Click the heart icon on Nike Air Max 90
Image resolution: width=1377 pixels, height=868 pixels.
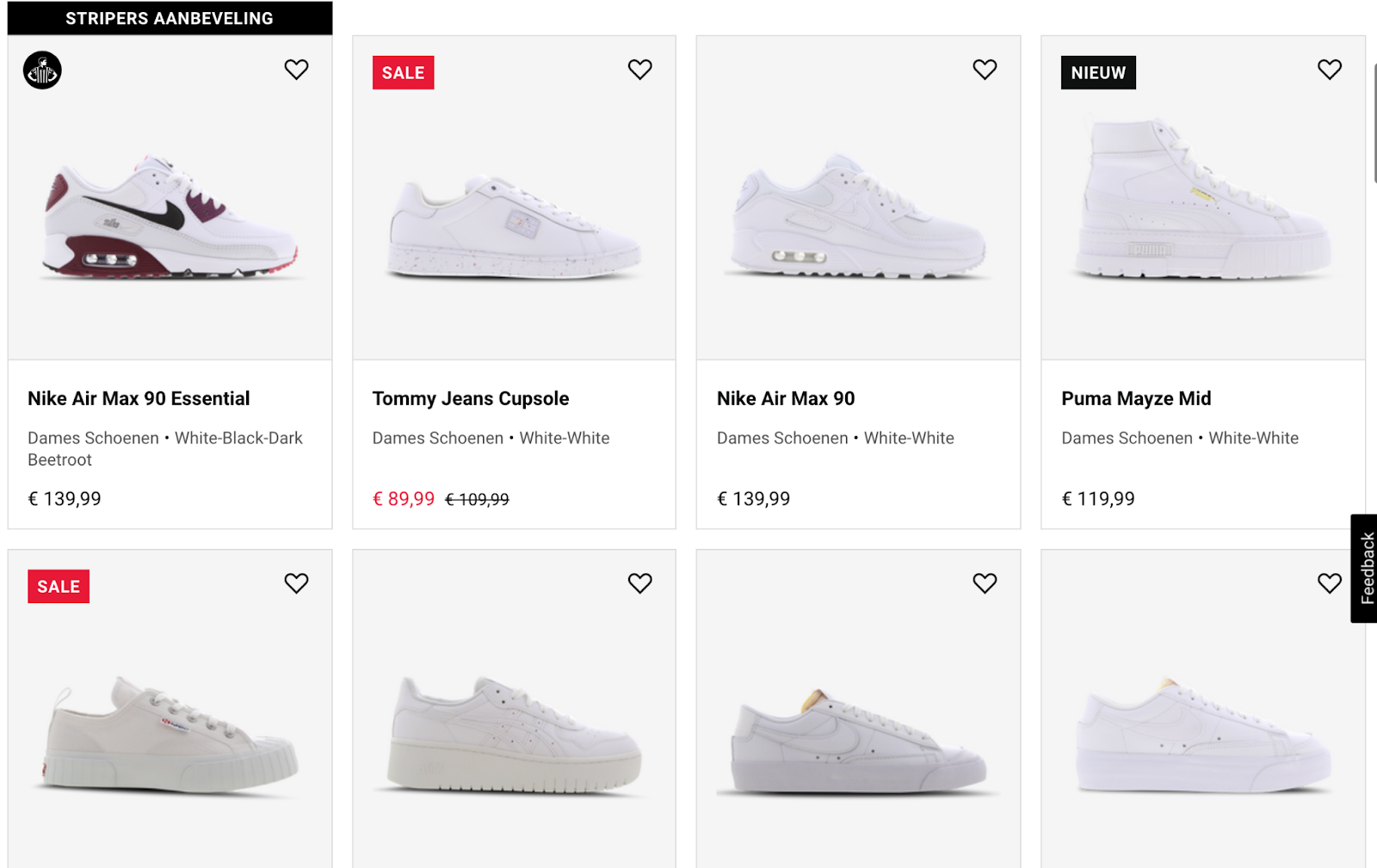[x=985, y=69]
